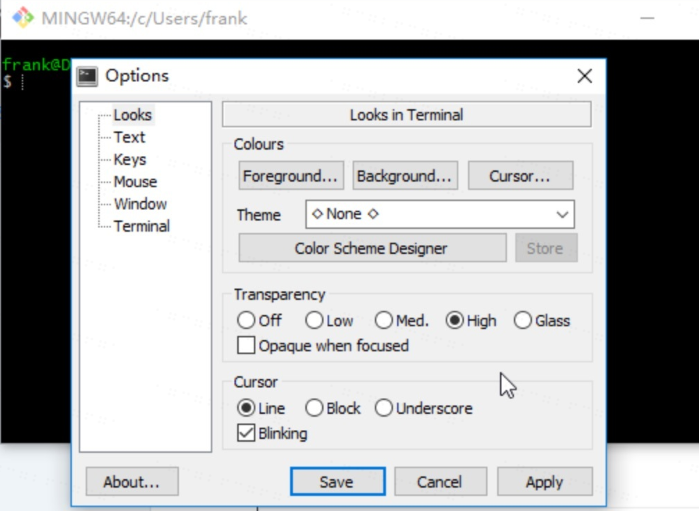Select High transparency option

point(471,320)
